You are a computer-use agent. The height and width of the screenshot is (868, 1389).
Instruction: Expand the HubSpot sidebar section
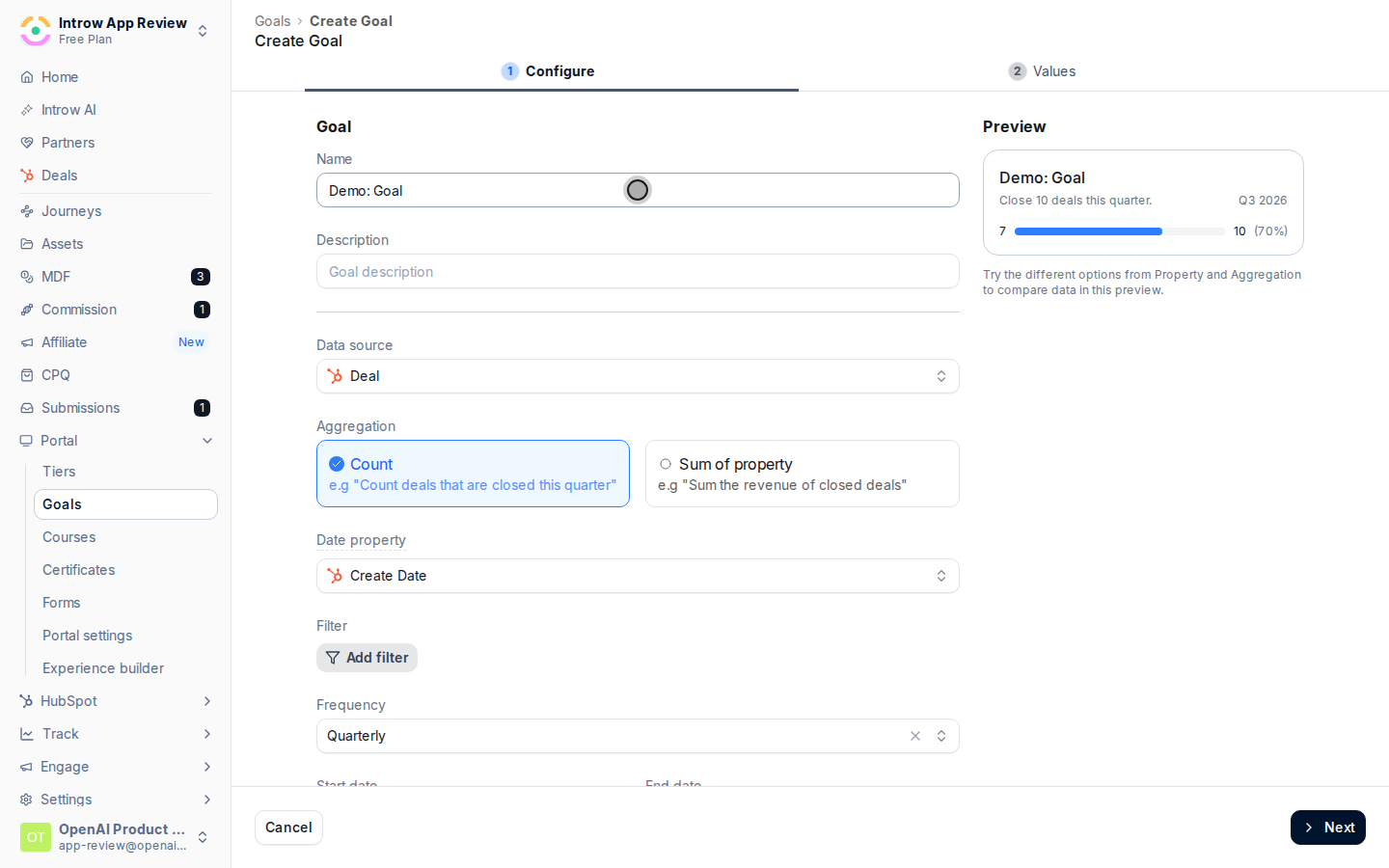coord(207,701)
